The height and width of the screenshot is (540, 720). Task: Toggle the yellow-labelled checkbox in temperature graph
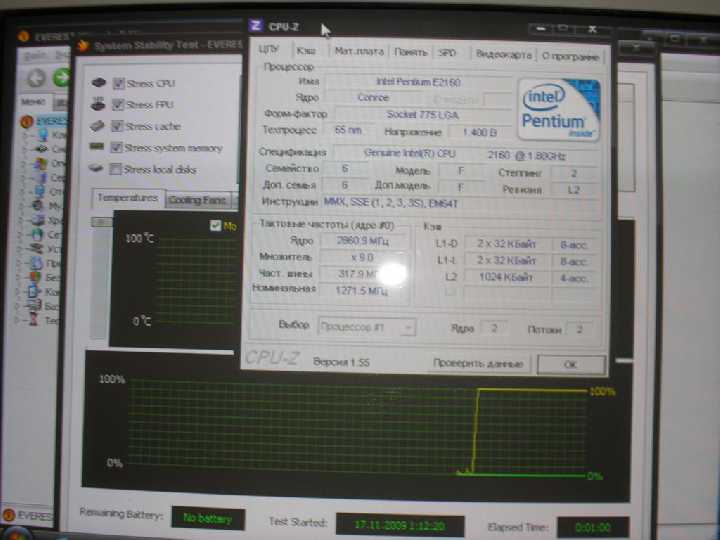215,225
